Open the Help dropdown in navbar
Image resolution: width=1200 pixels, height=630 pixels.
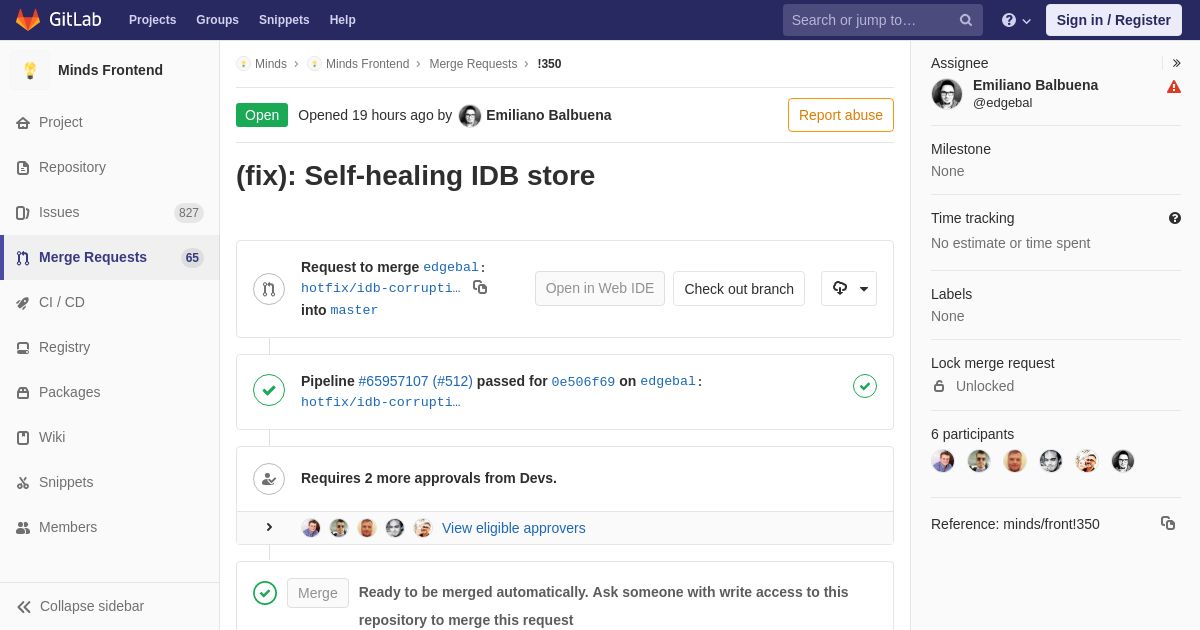1016,20
